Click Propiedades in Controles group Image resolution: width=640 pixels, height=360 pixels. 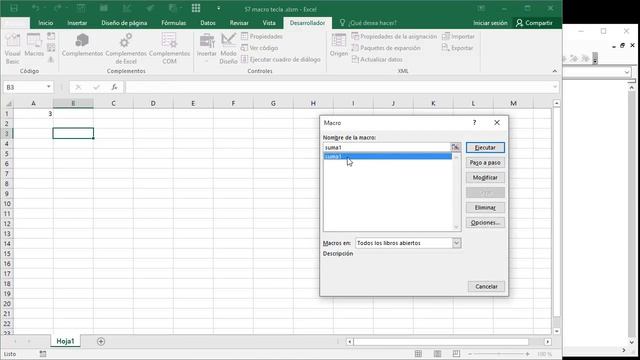[262, 36]
